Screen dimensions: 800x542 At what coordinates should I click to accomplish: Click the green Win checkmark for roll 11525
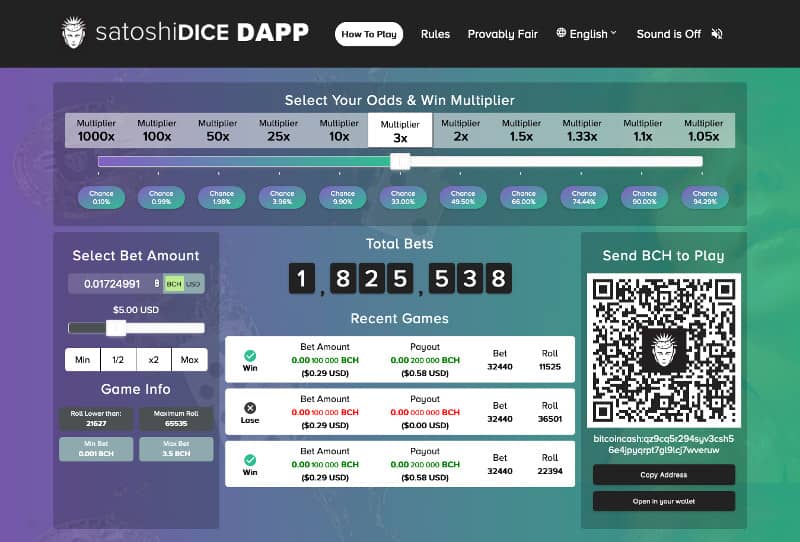(250, 356)
